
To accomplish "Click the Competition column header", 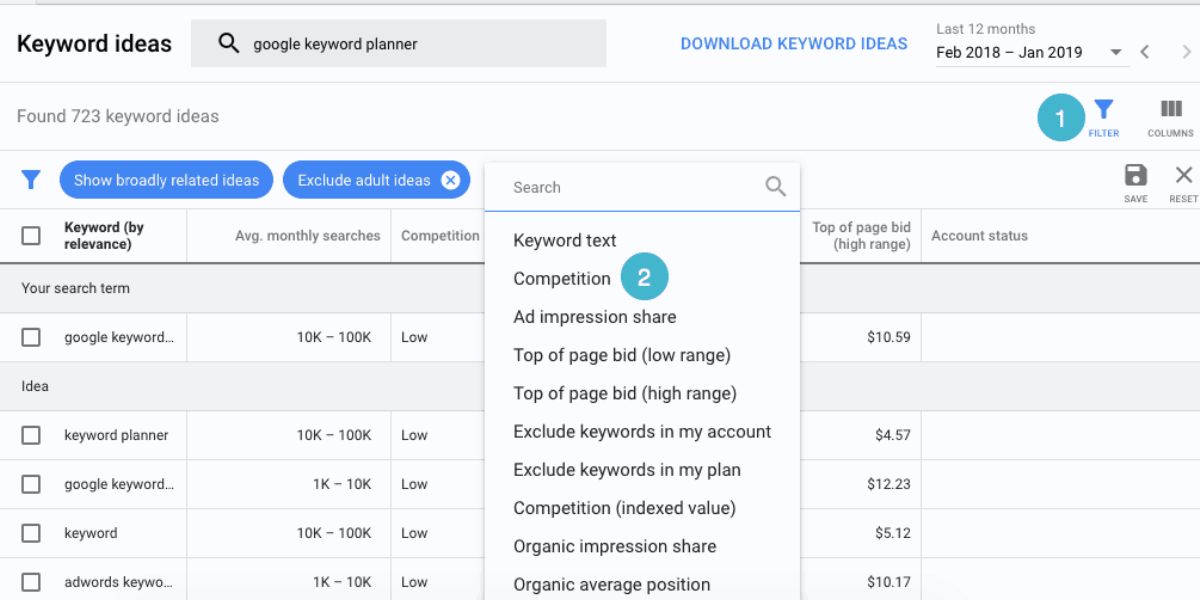I will point(440,236).
